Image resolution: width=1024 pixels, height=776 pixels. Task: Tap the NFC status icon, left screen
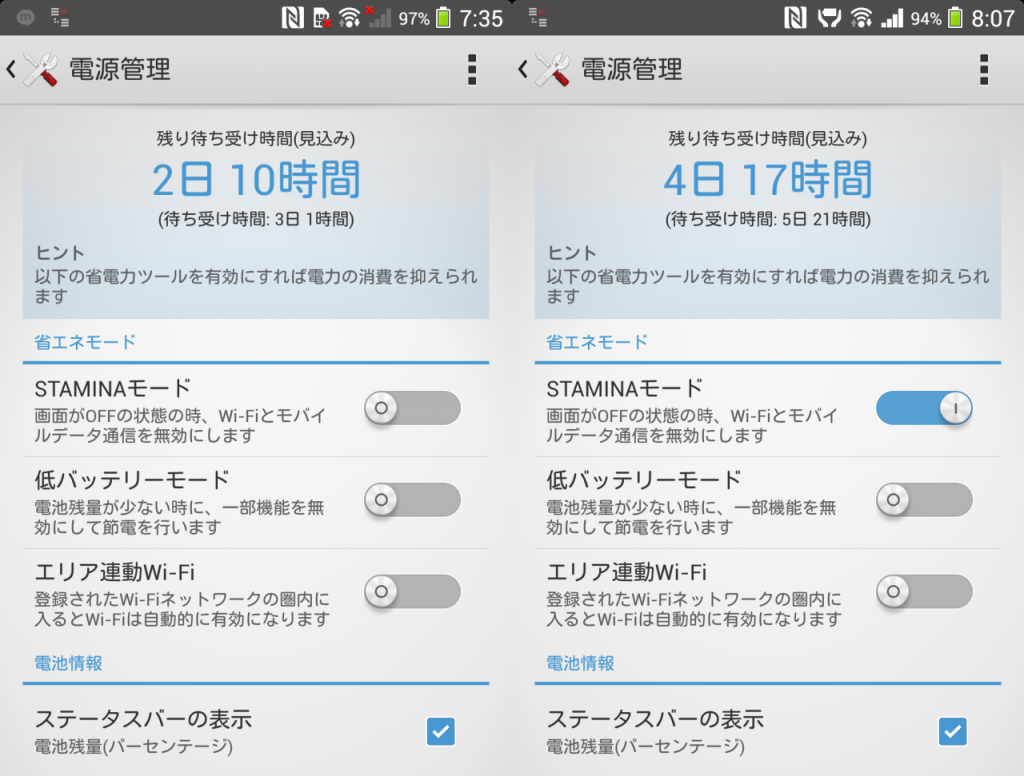(292, 18)
